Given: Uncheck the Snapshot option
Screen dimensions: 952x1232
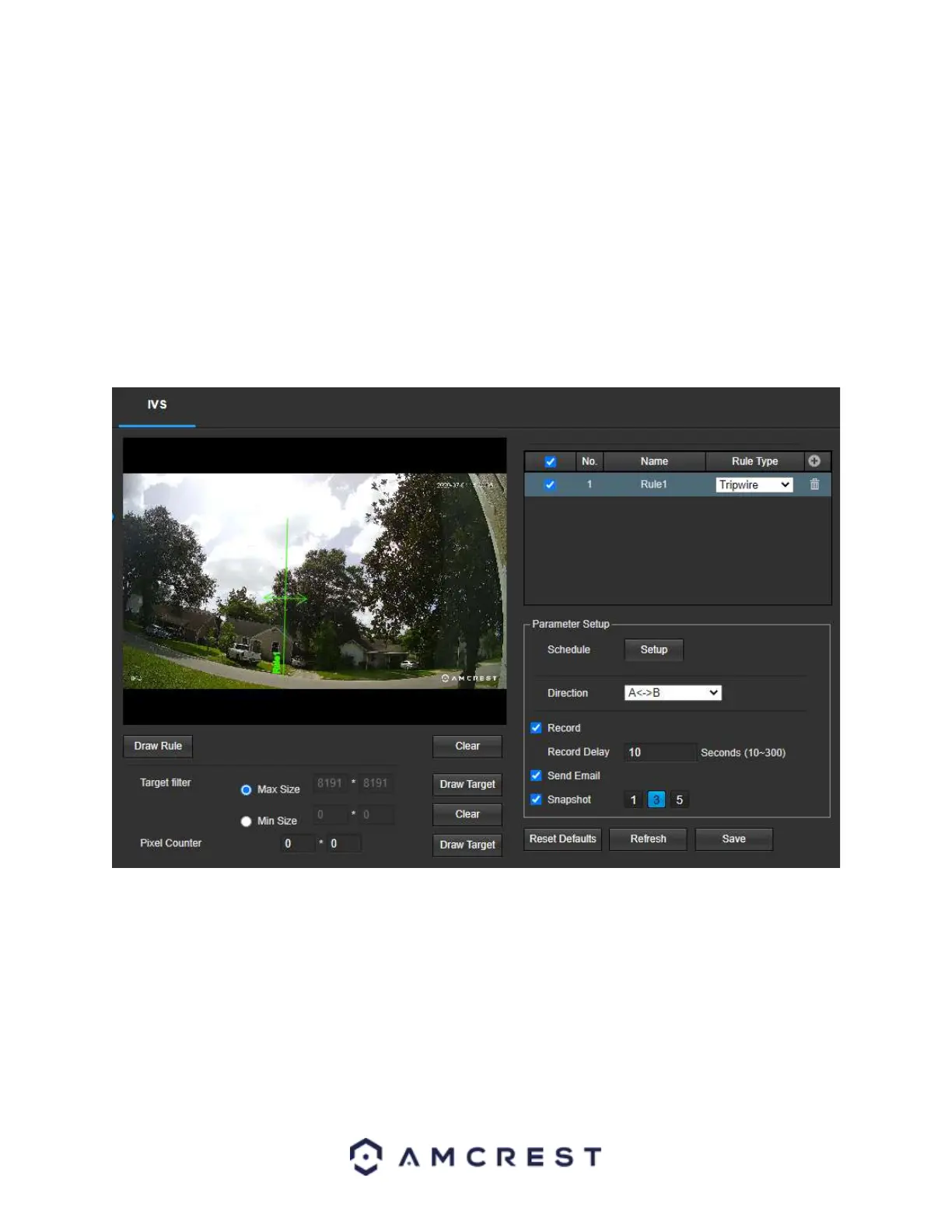Looking at the screenshot, I should click(x=536, y=799).
